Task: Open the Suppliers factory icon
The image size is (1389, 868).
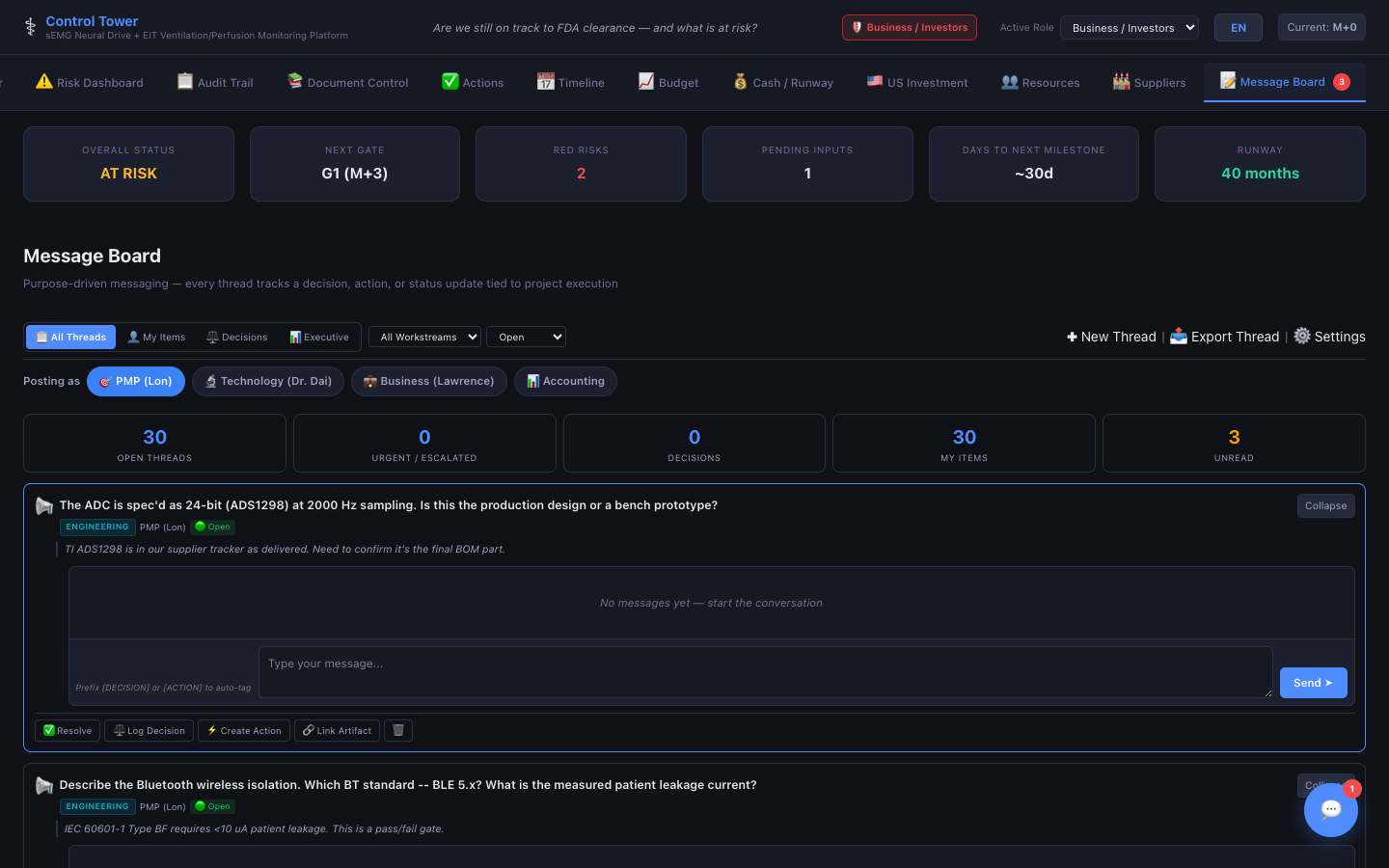Action: coord(1121,81)
